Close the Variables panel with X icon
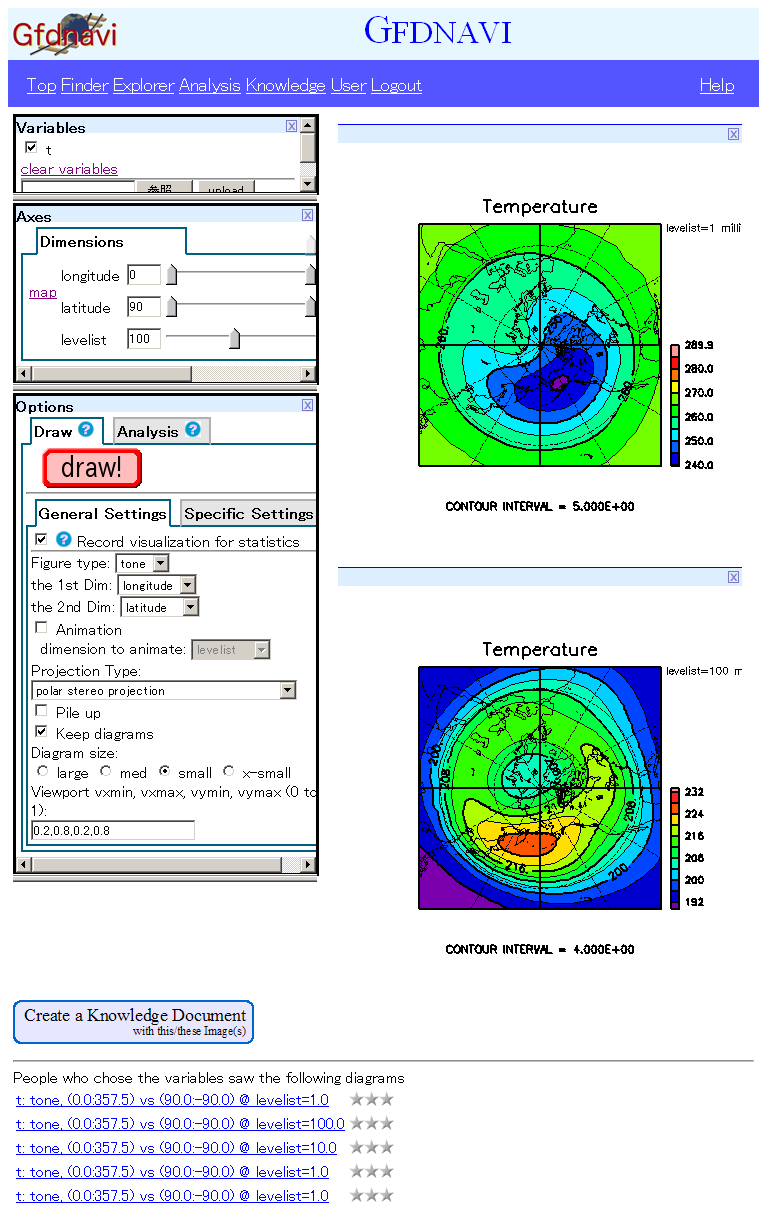 click(291, 126)
